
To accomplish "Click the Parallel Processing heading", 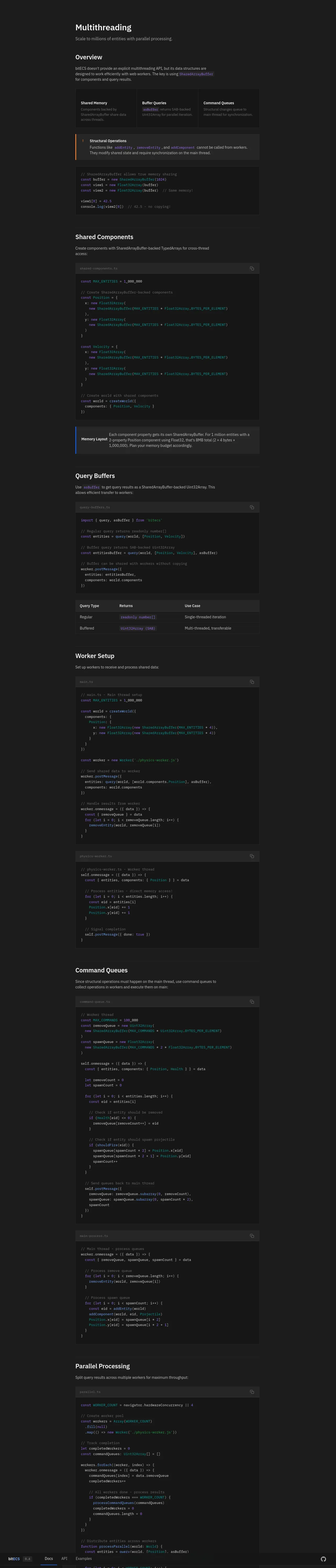I will [102, 1366].
